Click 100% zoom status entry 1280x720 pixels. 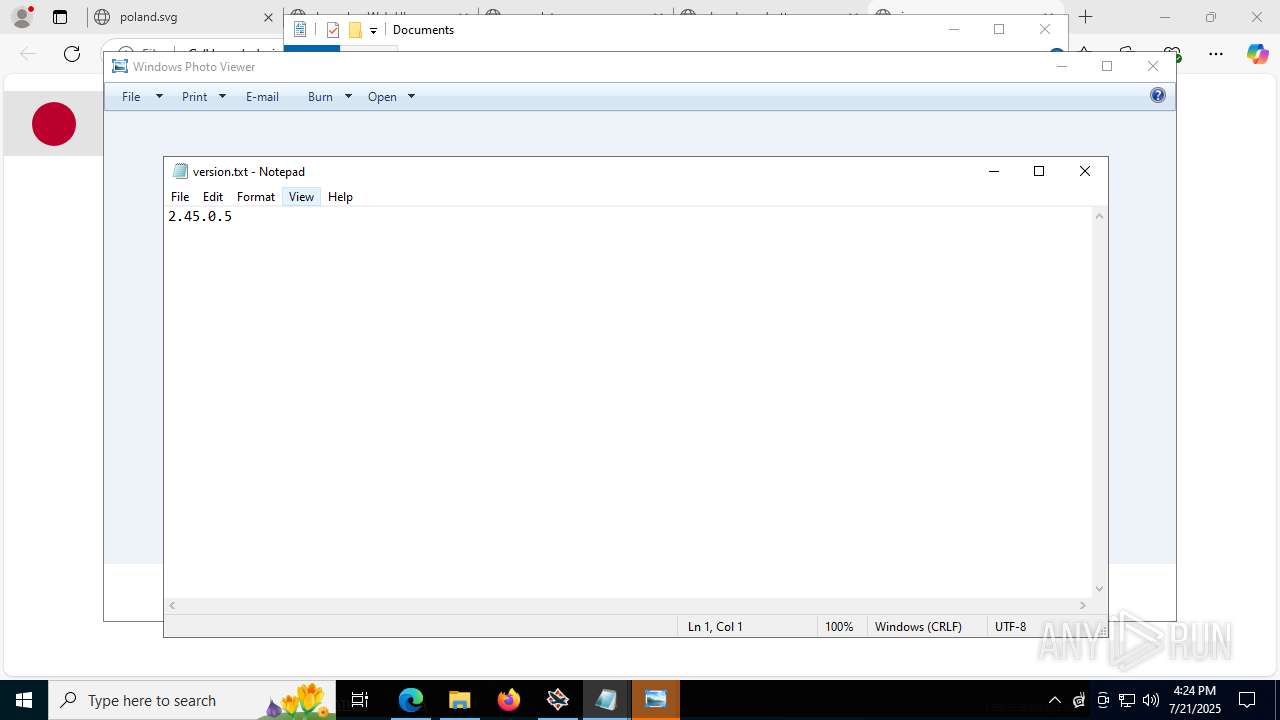[839, 627]
